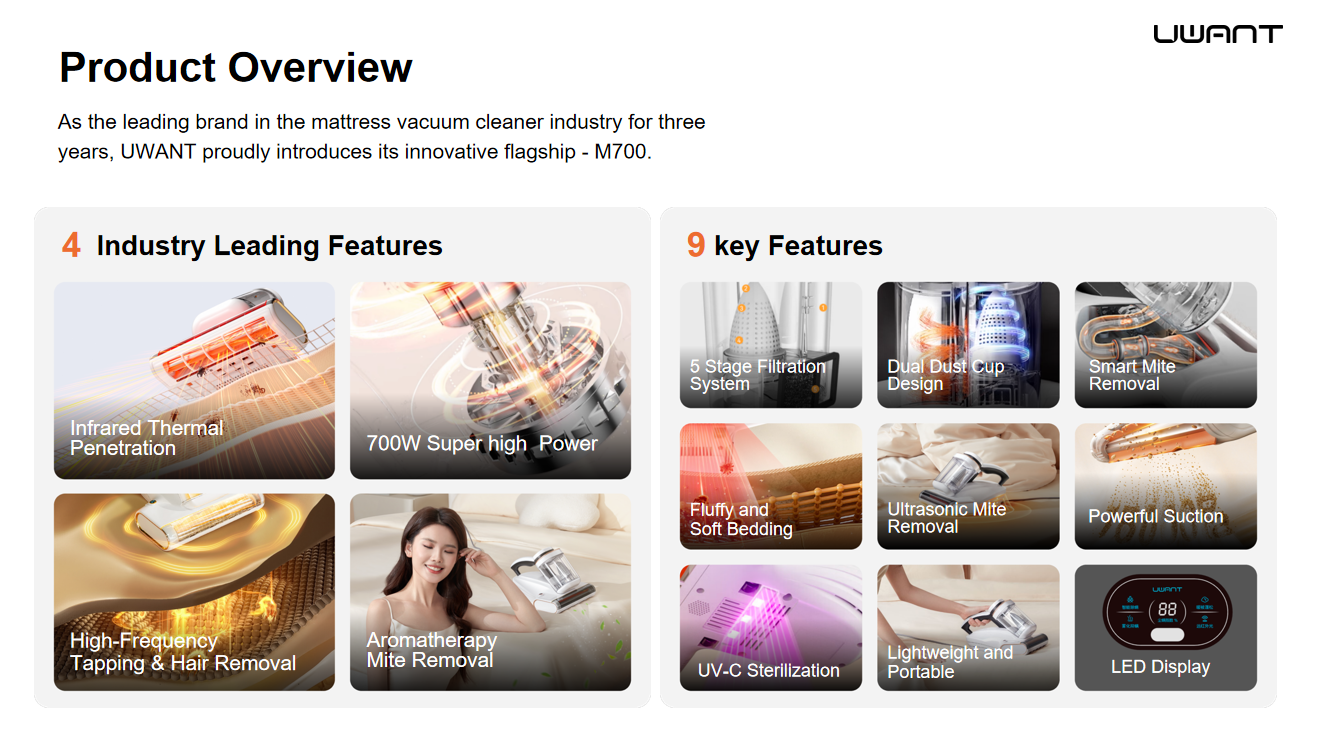Click the LED Display panel image
This screenshot has height=742, width=1321.
pyautogui.click(x=1165, y=628)
